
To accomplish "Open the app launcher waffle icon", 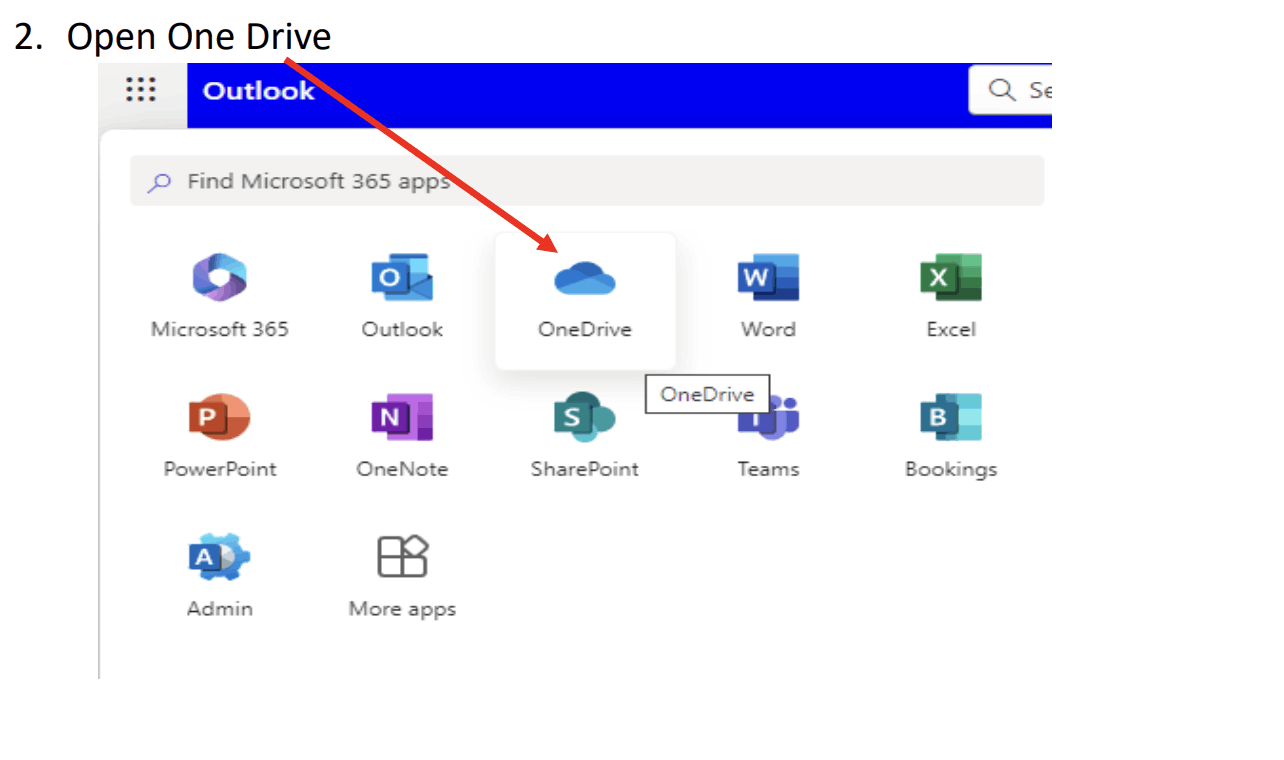I will 141,90.
